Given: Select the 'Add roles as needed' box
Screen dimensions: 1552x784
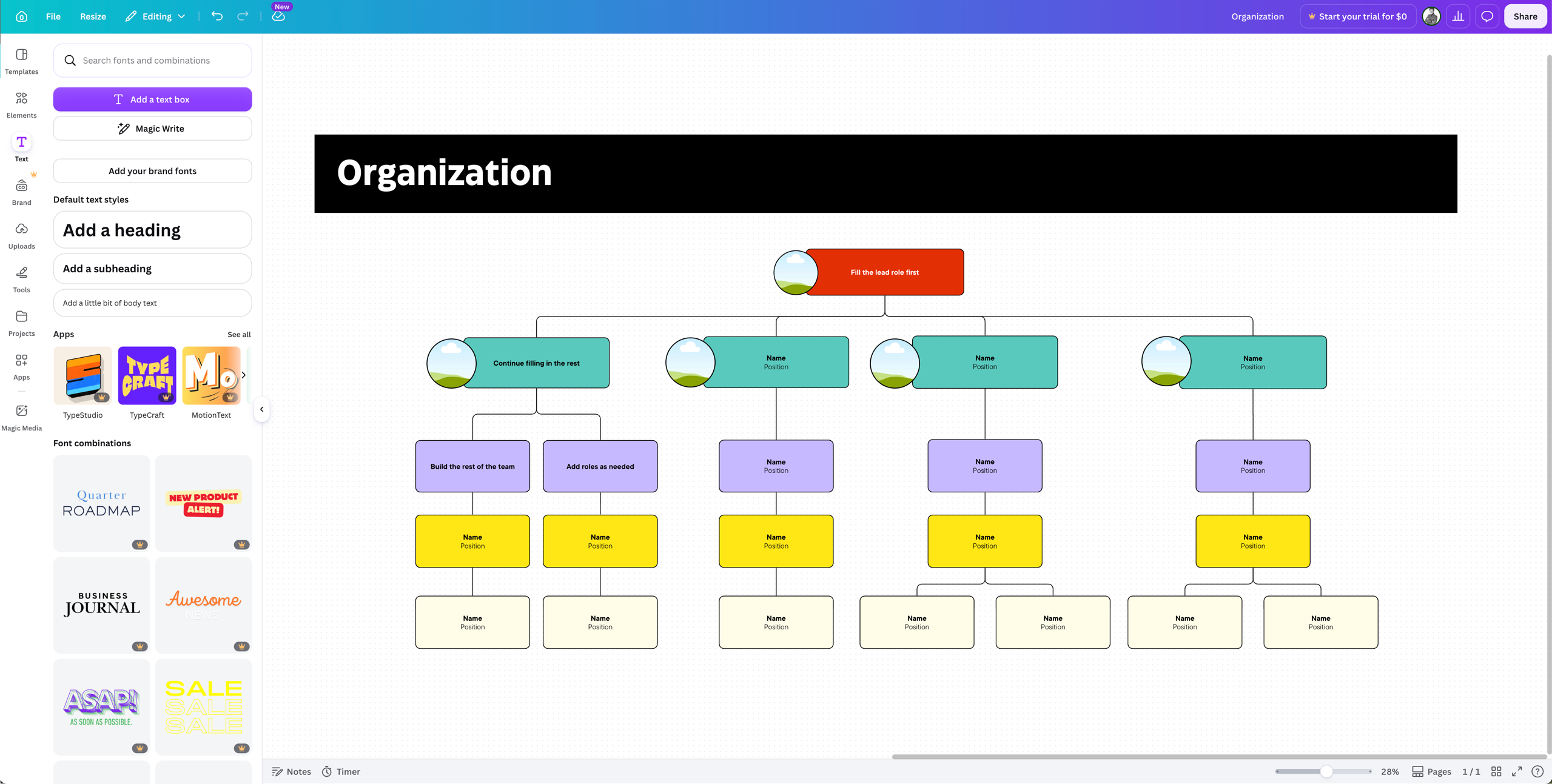Looking at the screenshot, I should pos(600,466).
